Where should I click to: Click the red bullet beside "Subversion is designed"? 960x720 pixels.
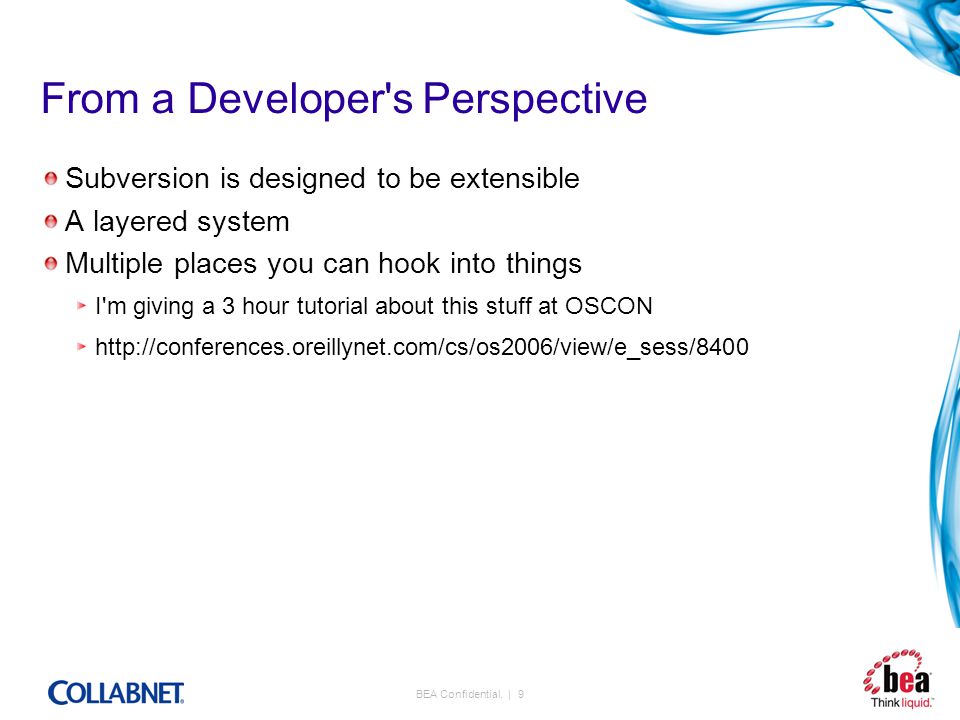[51, 179]
